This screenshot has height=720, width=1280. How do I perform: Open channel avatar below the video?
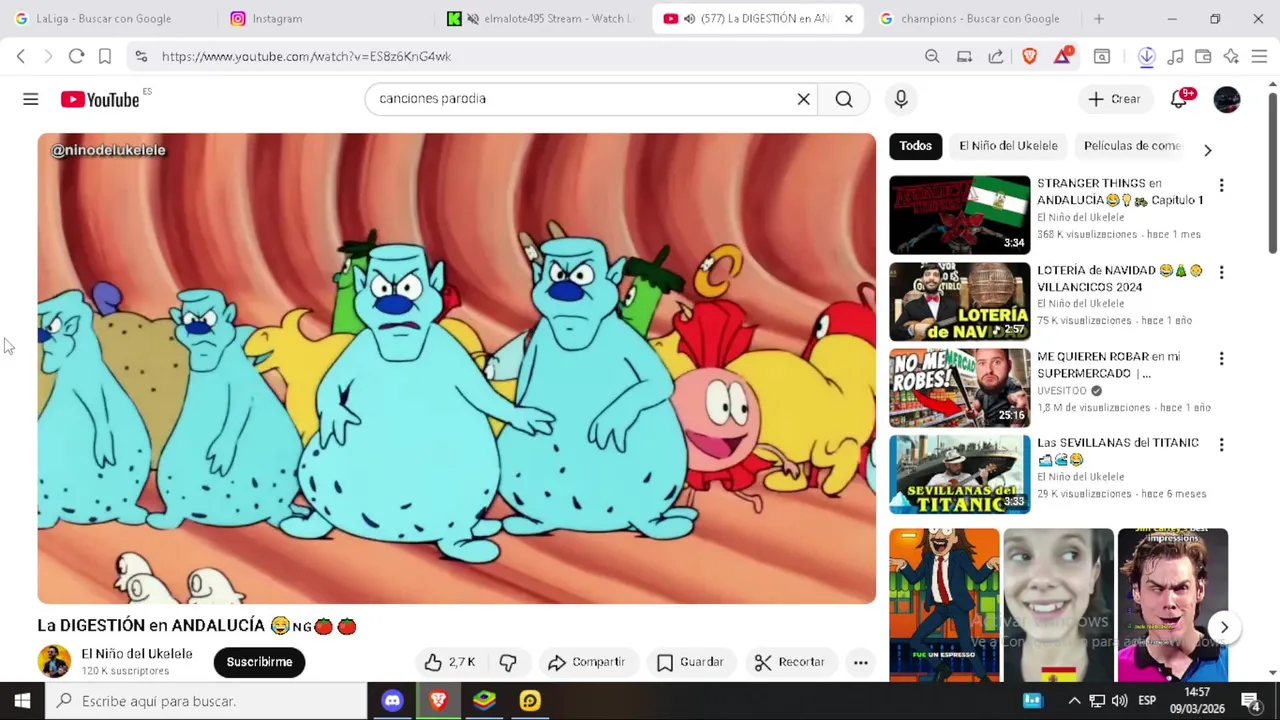pos(54,662)
